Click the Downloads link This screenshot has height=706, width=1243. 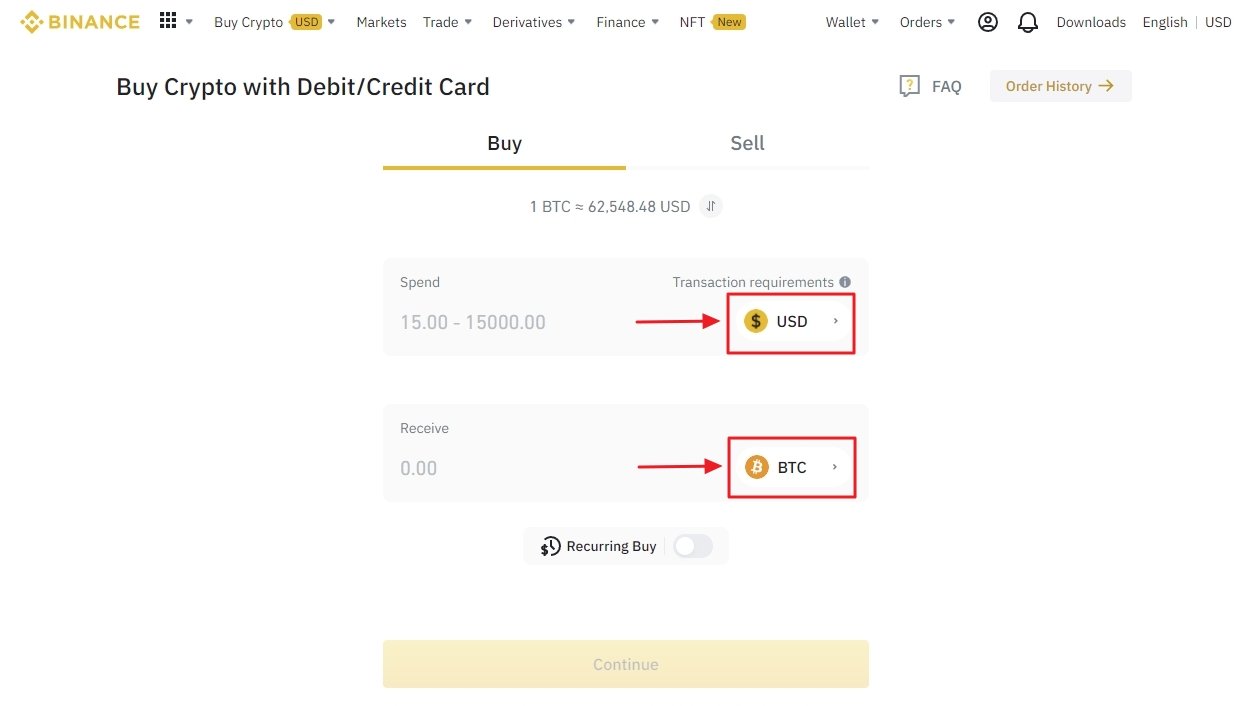[1090, 21]
